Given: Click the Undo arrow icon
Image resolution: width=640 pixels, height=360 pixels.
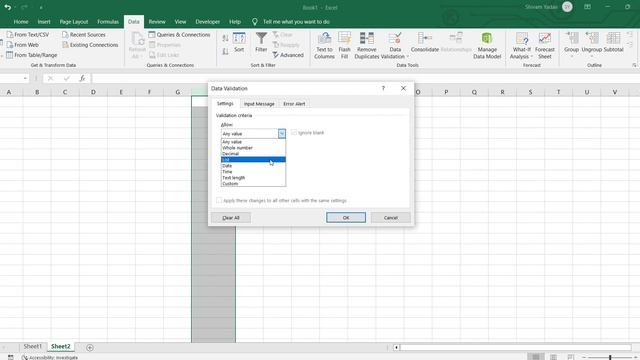Looking at the screenshot, I should 7,7.
